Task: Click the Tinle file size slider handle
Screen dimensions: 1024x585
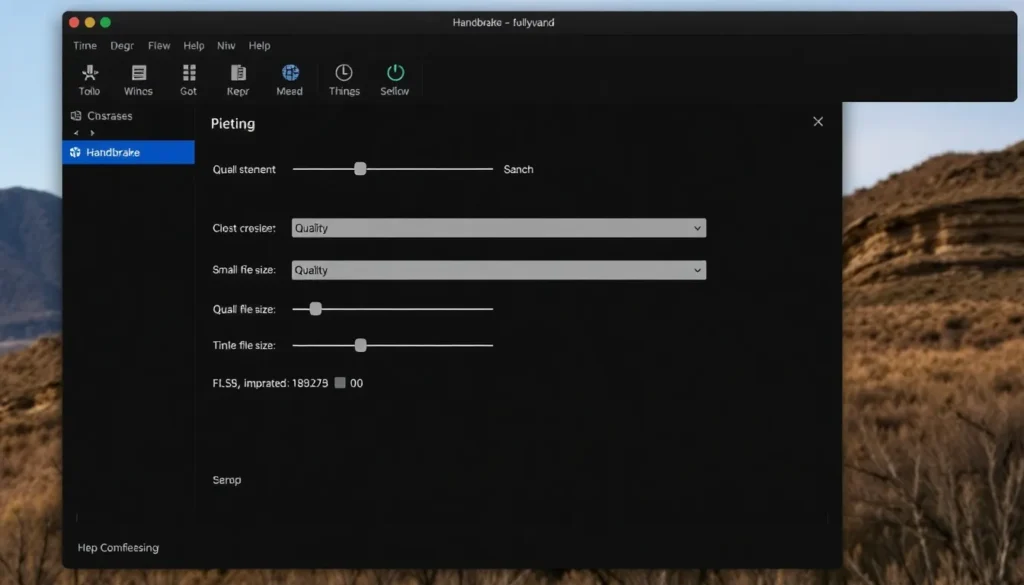Action: 361,345
